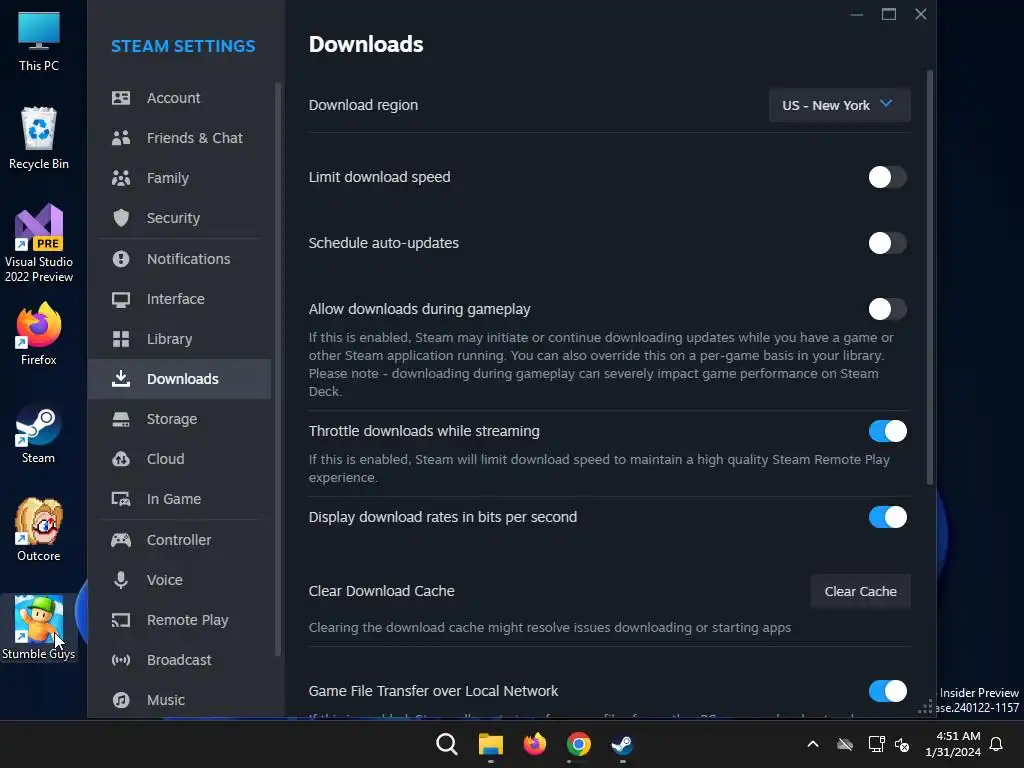Click the Music note icon
This screenshot has width=1024, height=768.
[121, 700]
